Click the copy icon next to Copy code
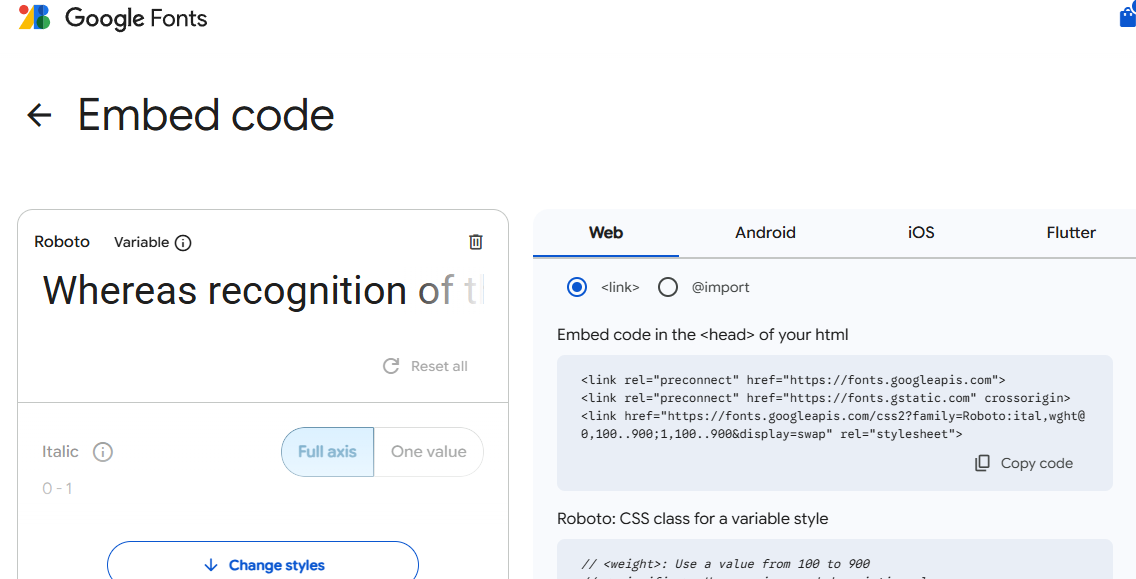Image resolution: width=1136 pixels, height=579 pixels. [983, 463]
